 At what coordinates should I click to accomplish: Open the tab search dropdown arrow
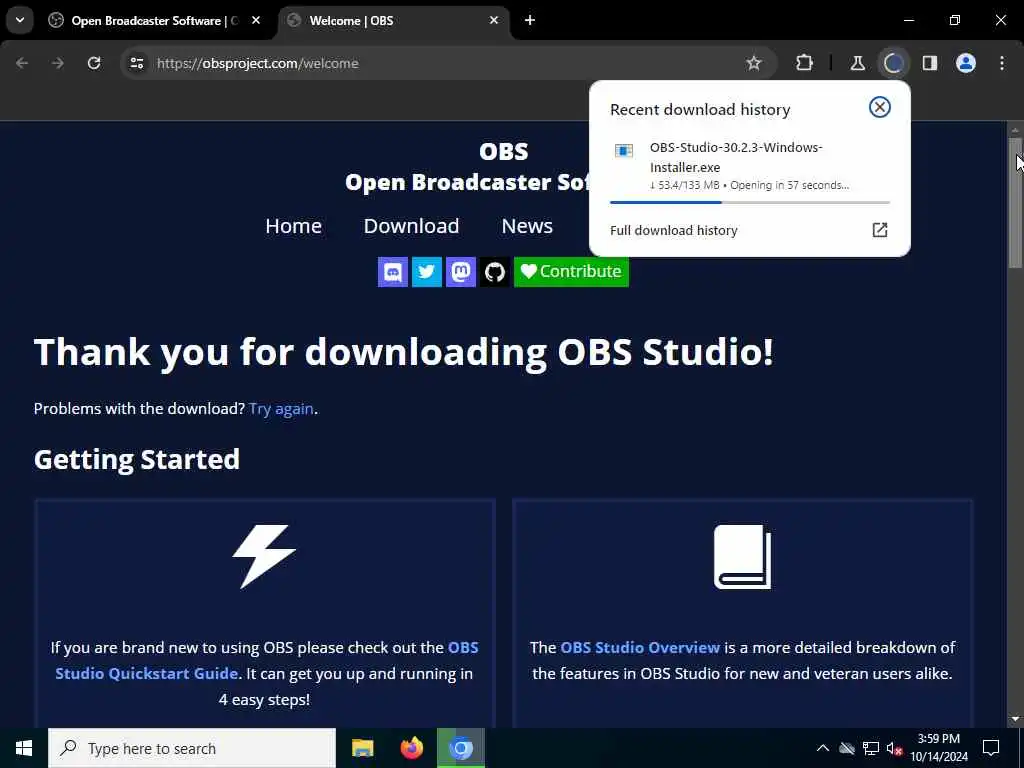(x=20, y=20)
